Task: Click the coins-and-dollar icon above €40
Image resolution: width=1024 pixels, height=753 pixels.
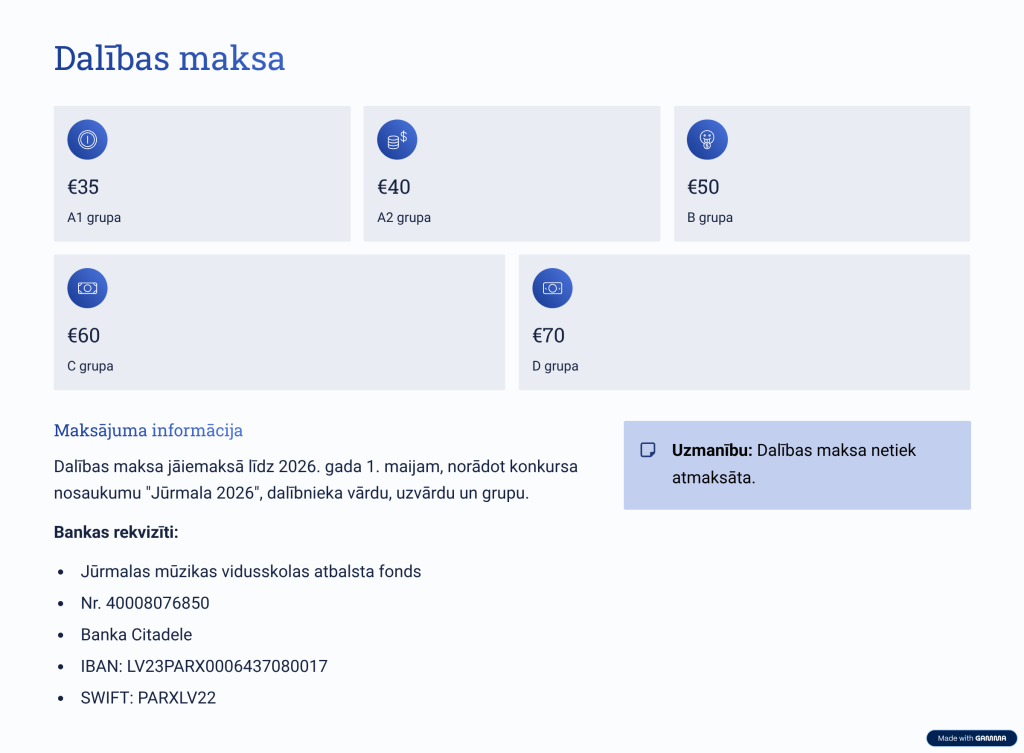Action: (x=397, y=140)
